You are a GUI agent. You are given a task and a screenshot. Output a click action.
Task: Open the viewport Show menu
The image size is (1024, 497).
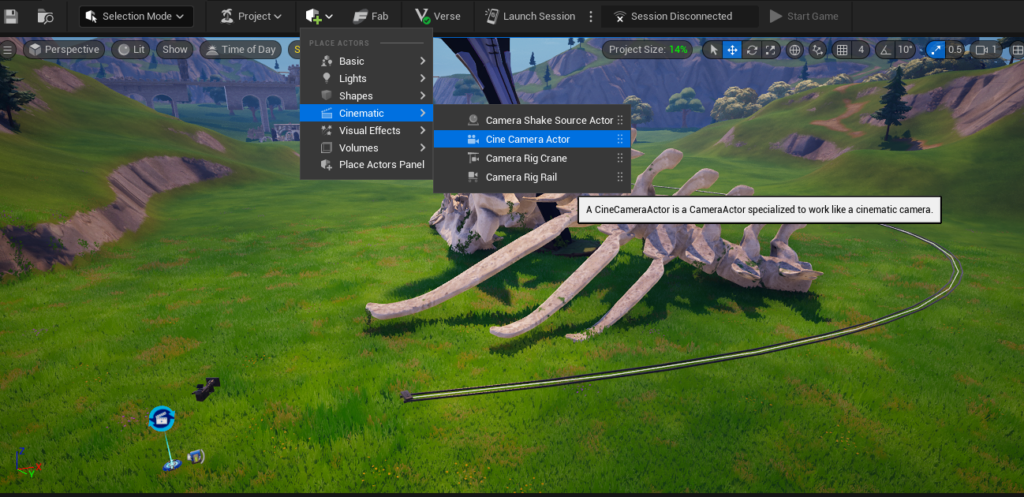click(175, 50)
